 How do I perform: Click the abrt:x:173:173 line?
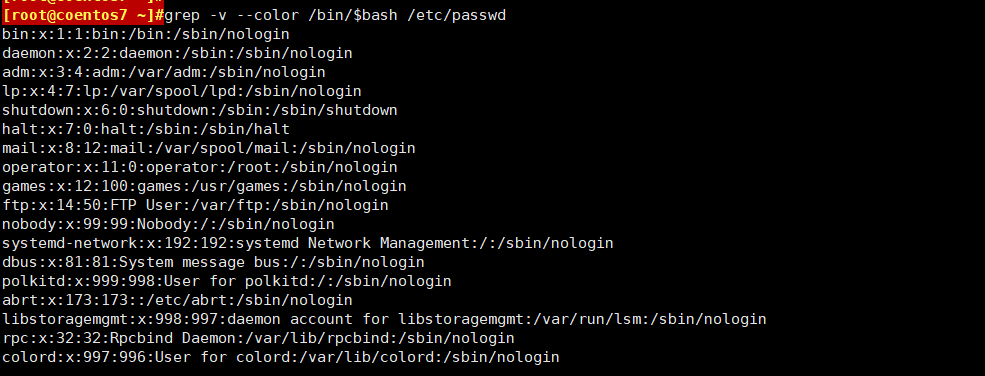click(x=177, y=300)
